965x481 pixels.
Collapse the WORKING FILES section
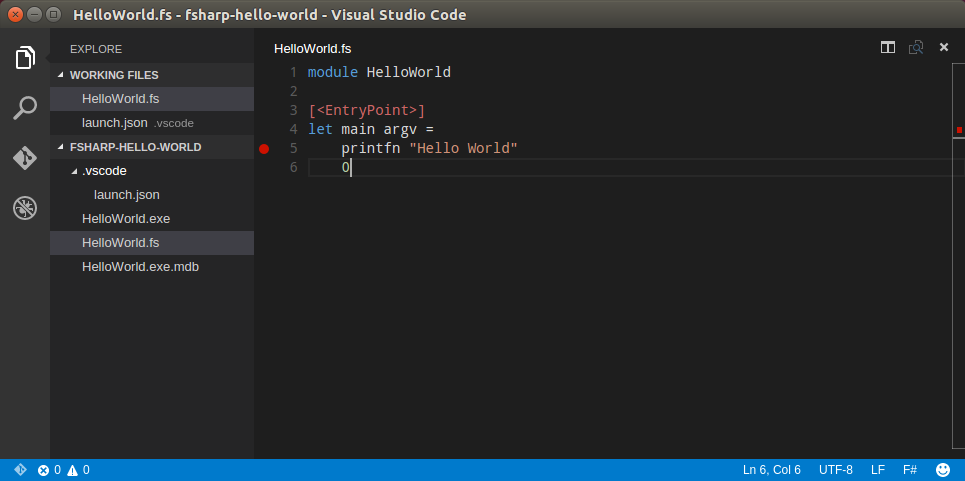(151, 75)
